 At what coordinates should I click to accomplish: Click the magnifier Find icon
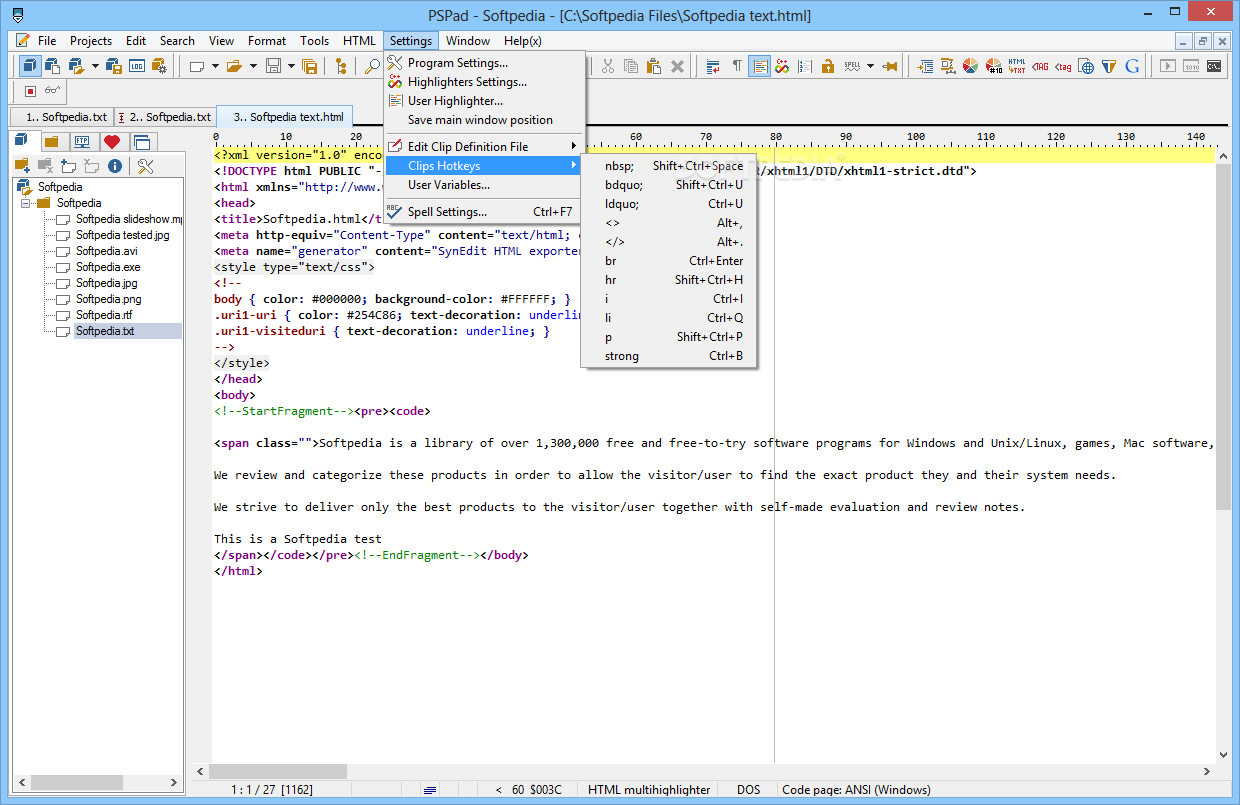(x=371, y=66)
